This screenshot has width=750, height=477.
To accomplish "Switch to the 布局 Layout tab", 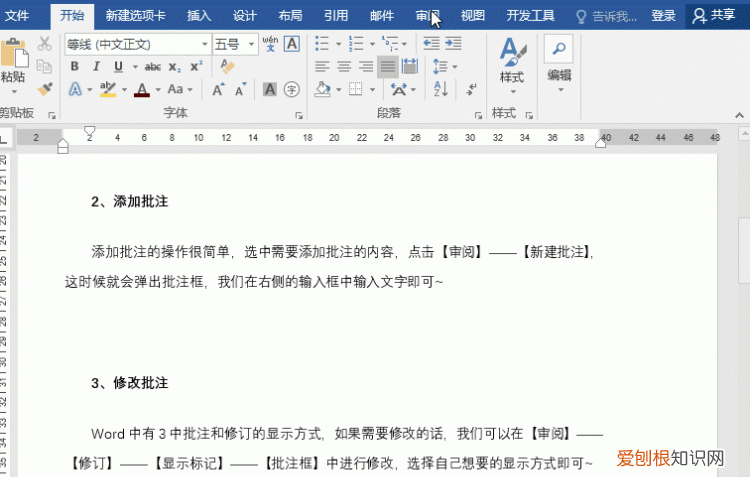I will click(290, 16).
